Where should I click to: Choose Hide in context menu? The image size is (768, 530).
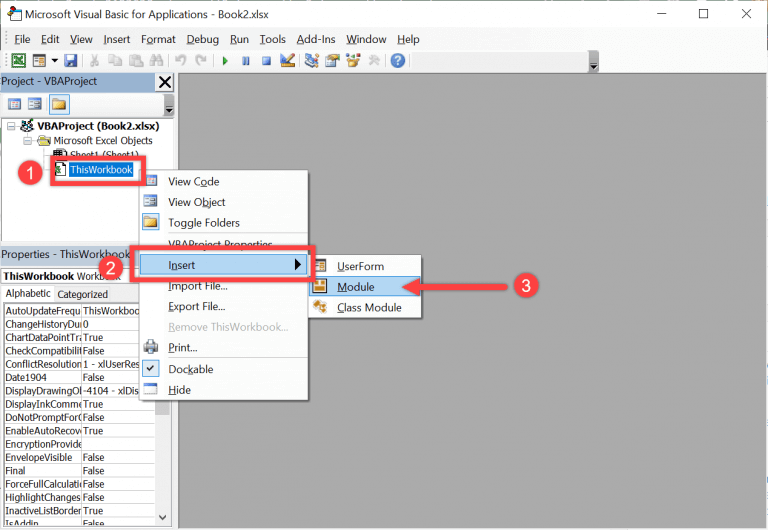point(224,390)
